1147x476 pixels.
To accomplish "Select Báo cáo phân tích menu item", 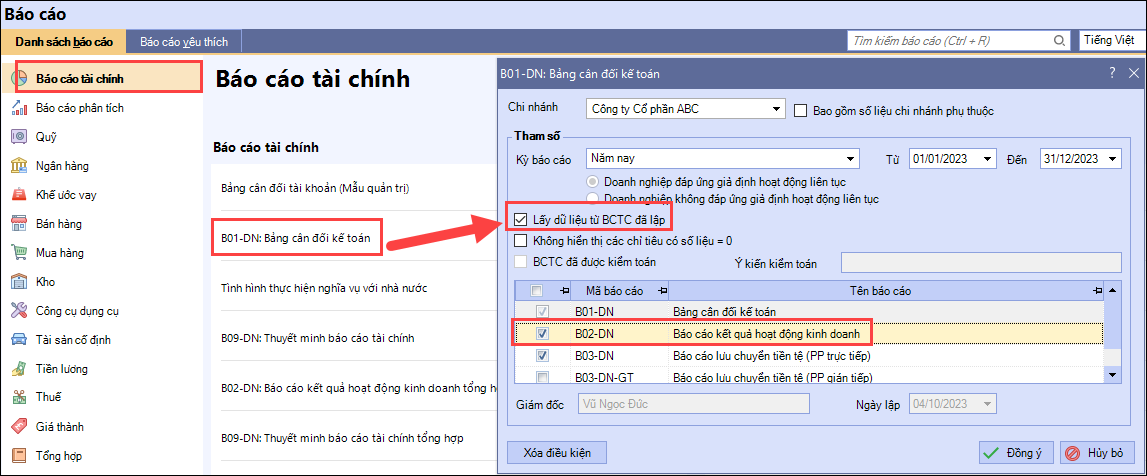I will [x=80, y=108].
